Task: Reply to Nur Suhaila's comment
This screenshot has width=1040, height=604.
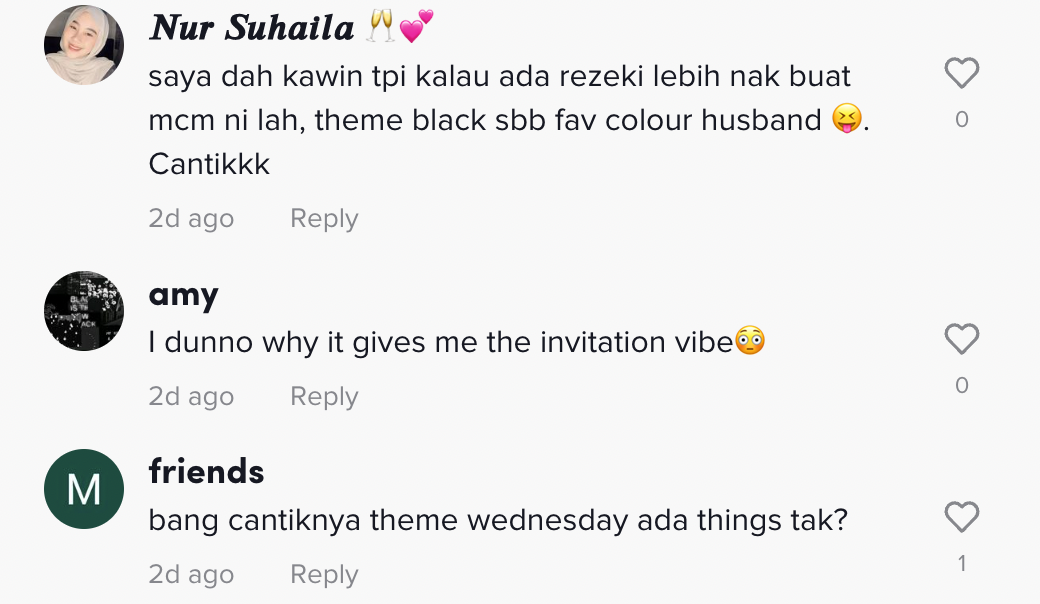Action: coord(324,219)
